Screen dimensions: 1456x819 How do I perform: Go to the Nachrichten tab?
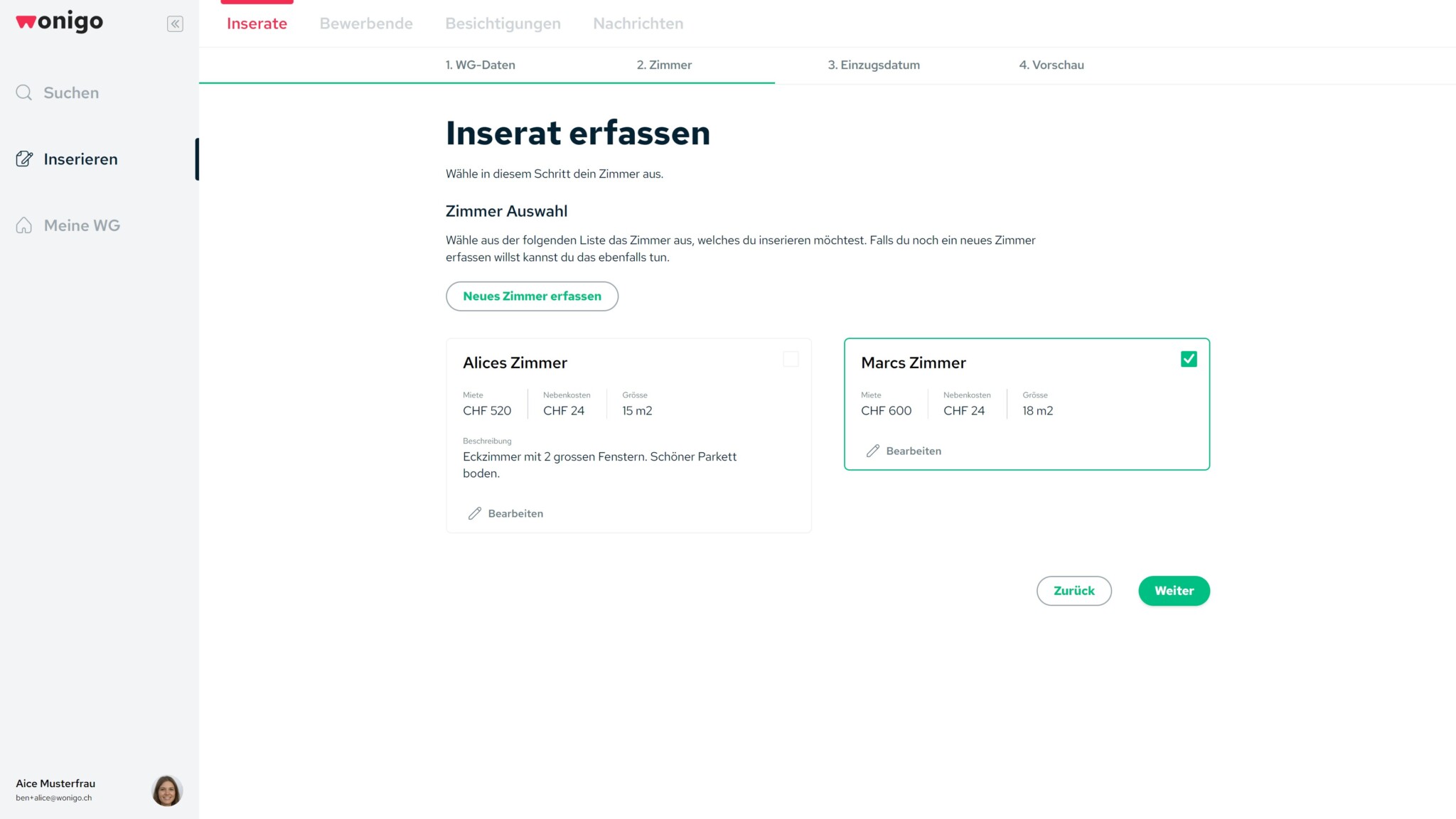click(x=638, y=23)
